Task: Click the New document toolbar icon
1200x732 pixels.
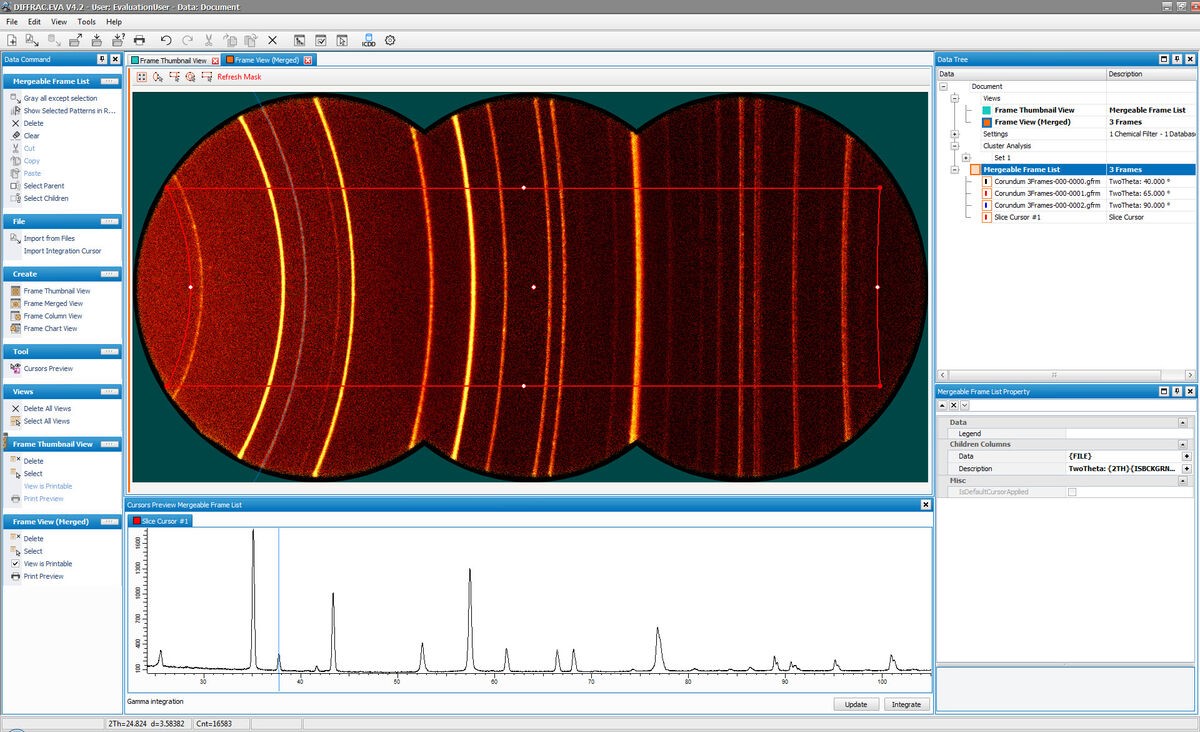Action: [12, 40]
